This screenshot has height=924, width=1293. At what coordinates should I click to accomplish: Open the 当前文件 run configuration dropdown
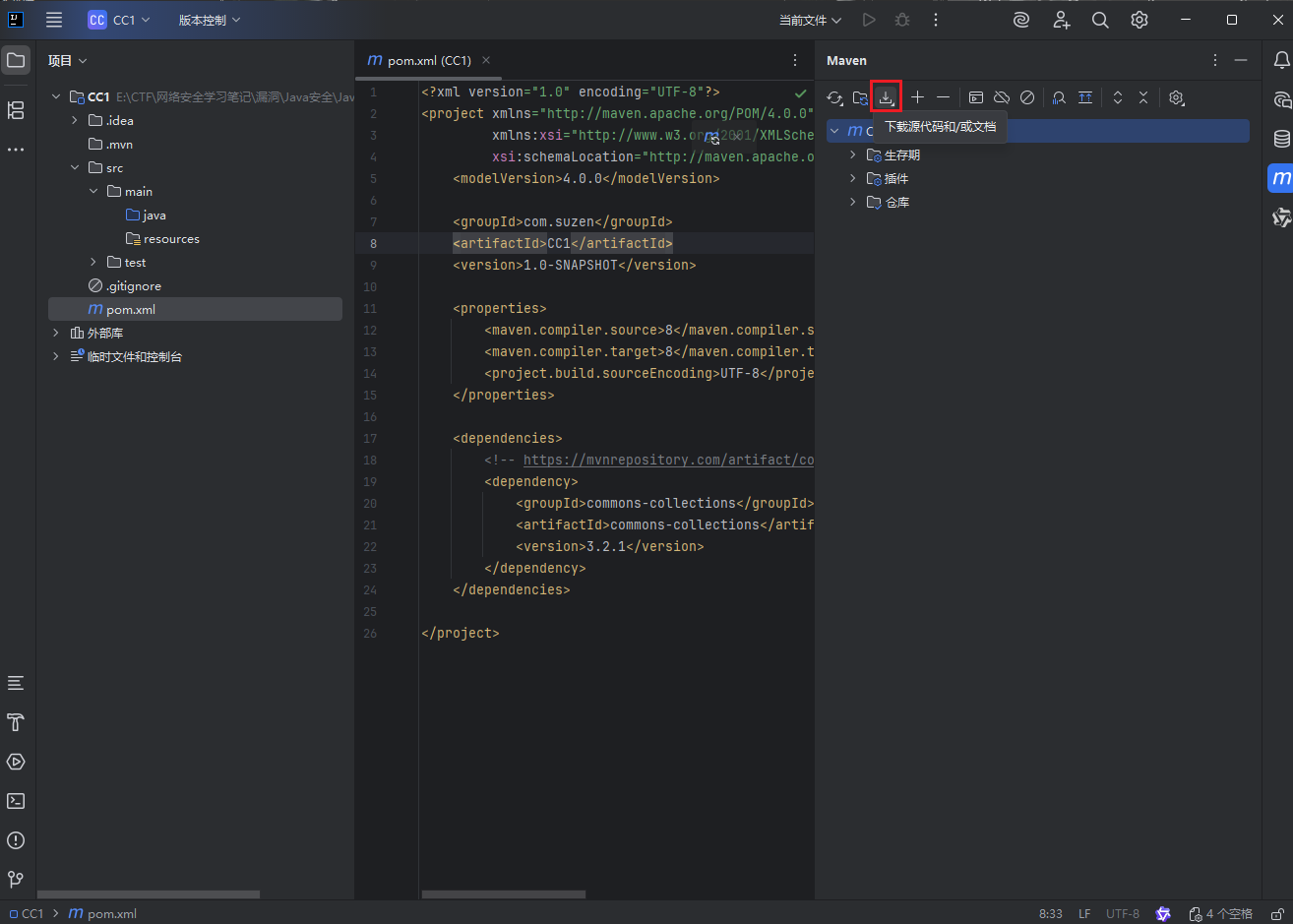[x=810, y=20]
